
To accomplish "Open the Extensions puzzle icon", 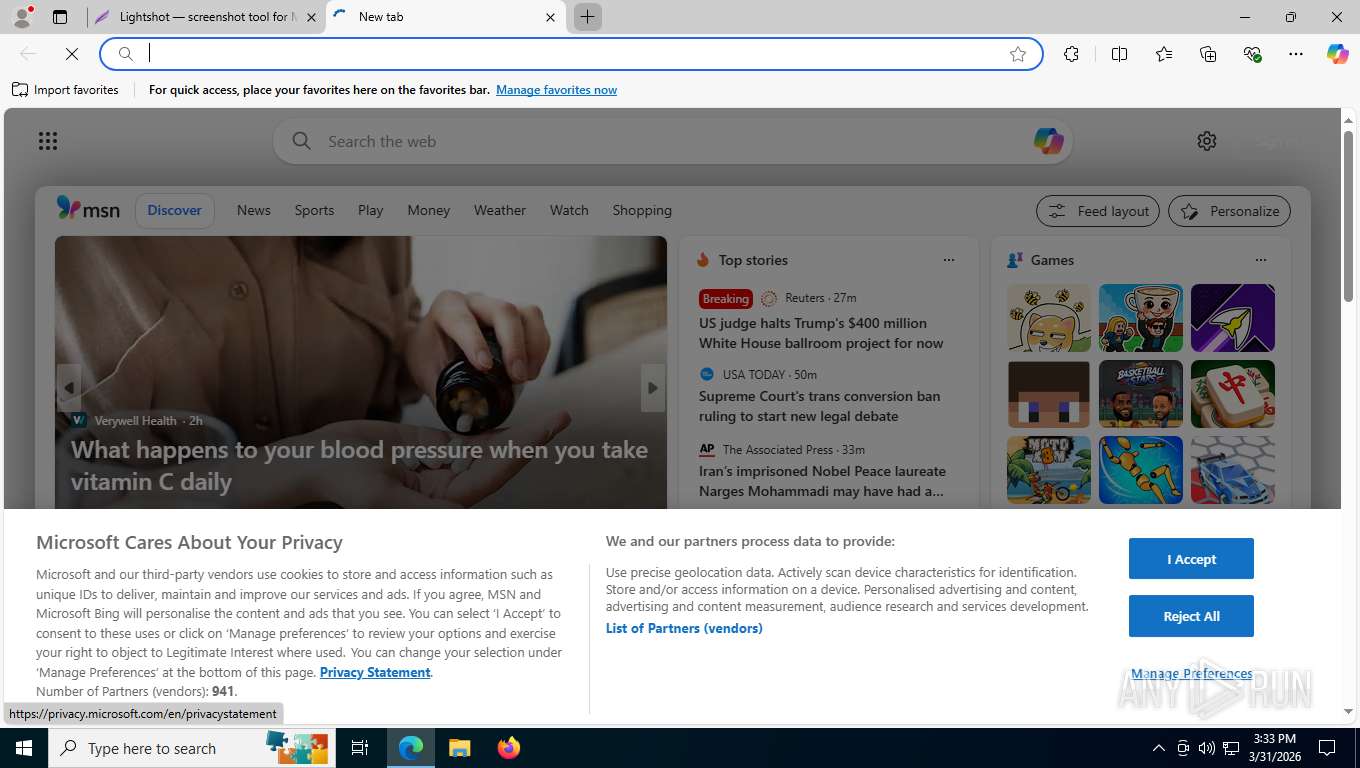I will click(1071, 54).
